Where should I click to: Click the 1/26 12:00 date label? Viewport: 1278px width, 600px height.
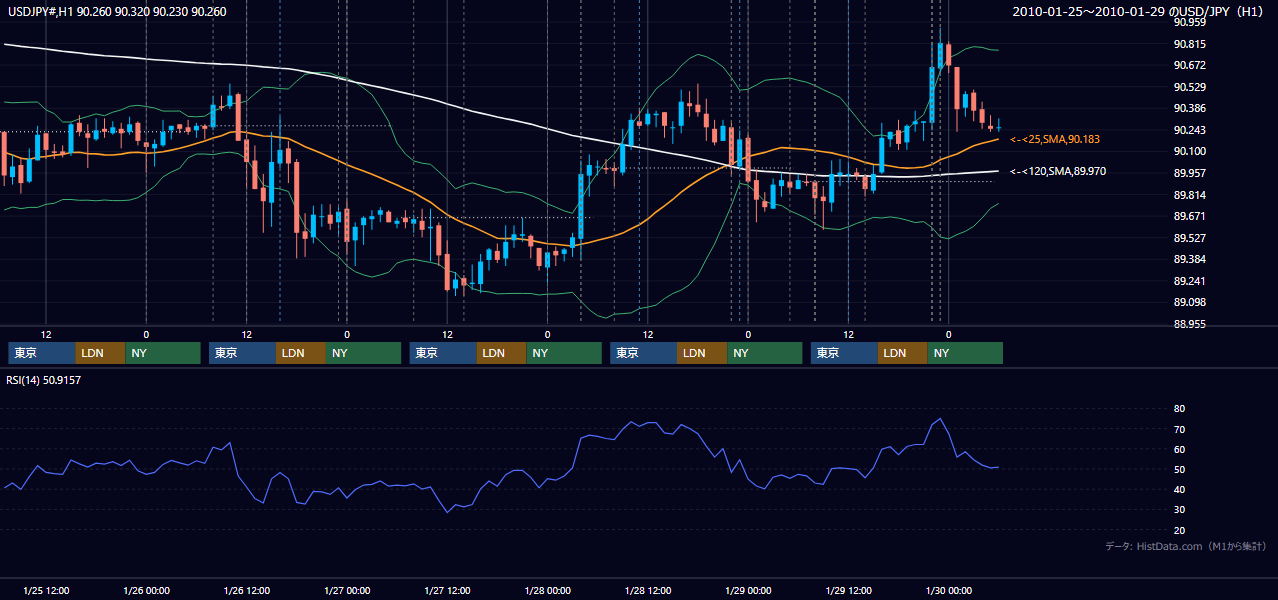click(246, 590)
